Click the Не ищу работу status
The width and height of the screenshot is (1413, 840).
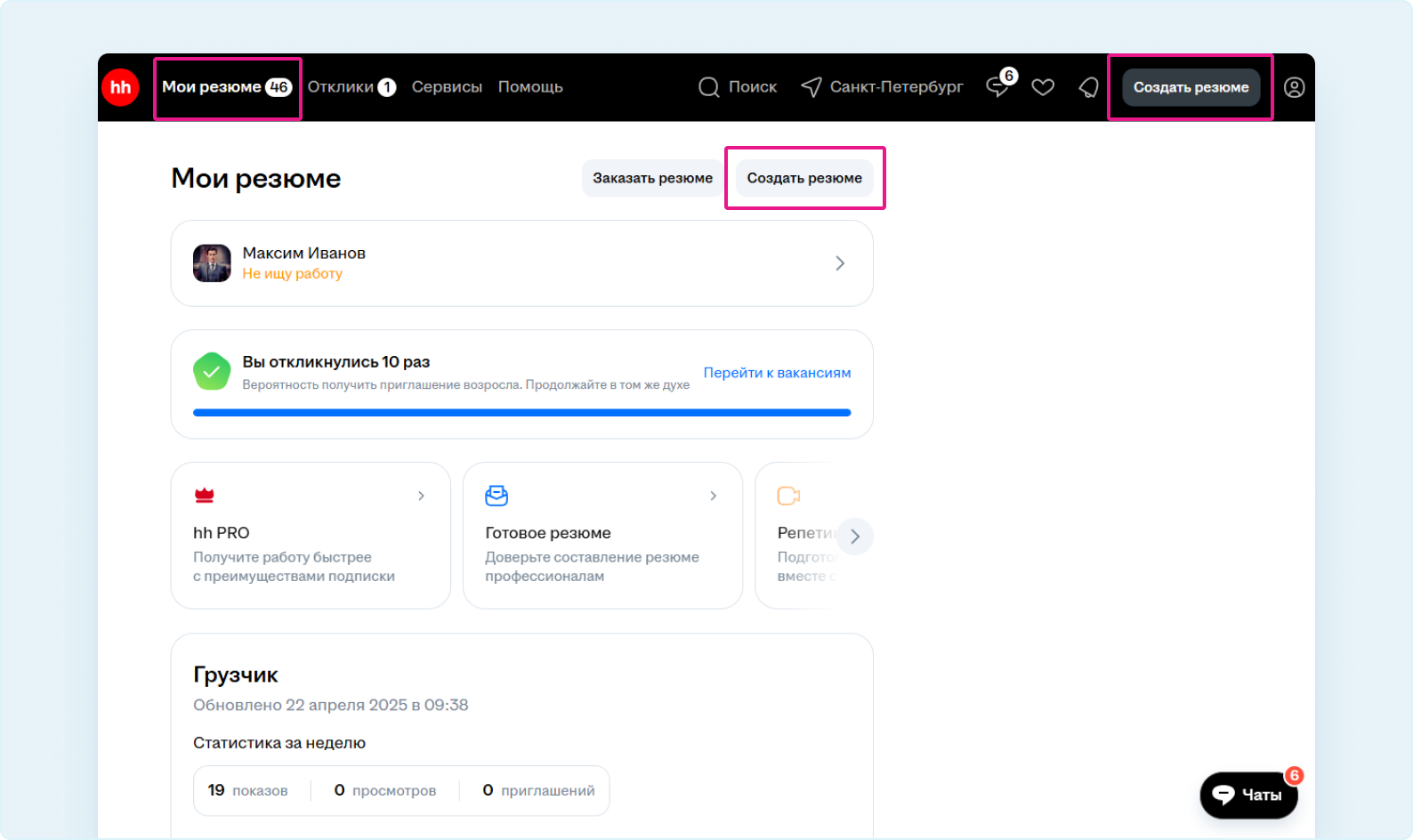click(293, 274)
